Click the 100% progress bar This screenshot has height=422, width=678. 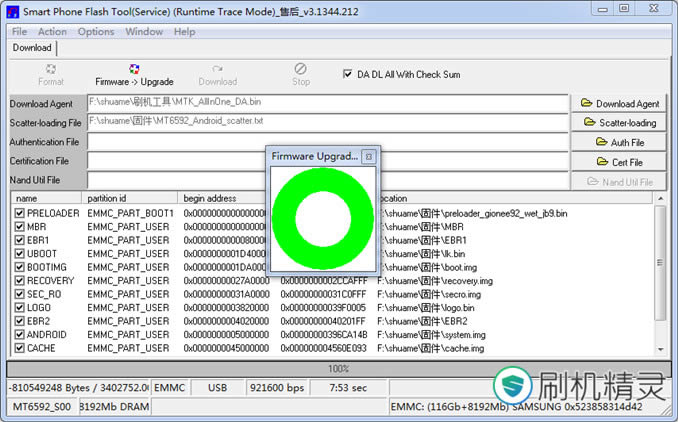pos(338,369)
